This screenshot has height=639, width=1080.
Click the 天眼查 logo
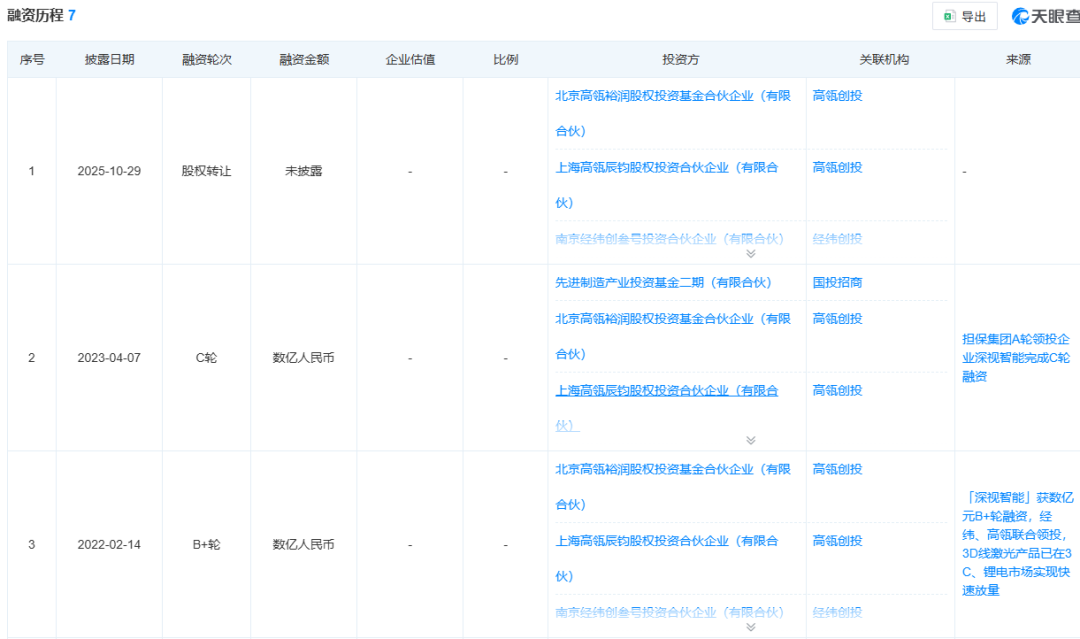[x=1045, y=16]
